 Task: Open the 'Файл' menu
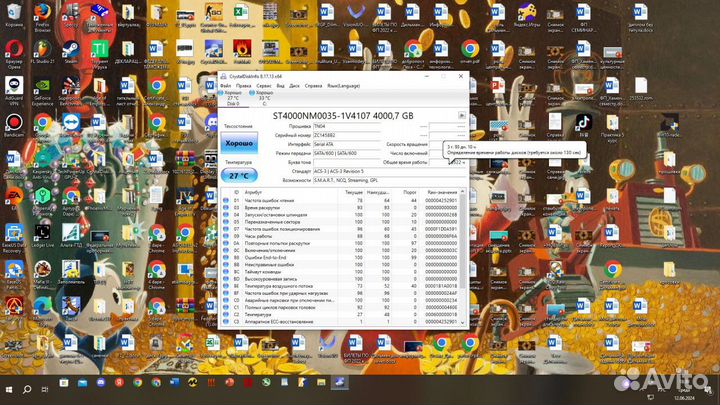(226, 86)
